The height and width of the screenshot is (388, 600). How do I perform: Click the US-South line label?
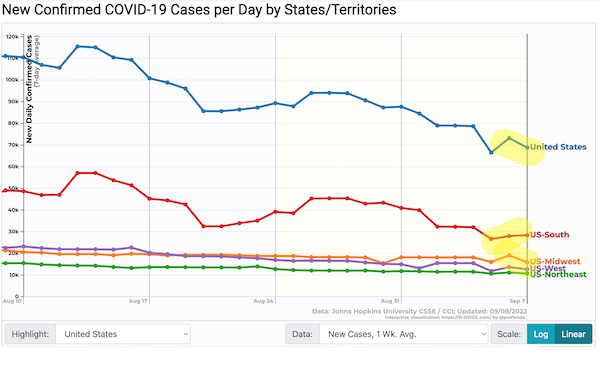click(x=549, y=235)
